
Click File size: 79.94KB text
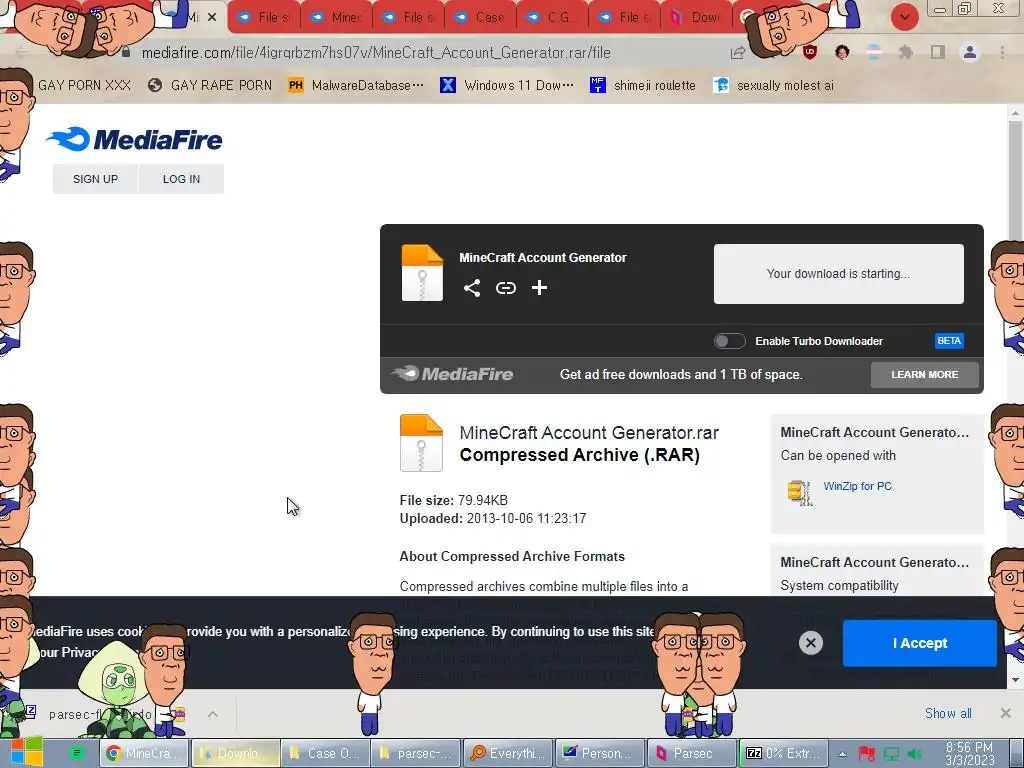click(454, 500)
